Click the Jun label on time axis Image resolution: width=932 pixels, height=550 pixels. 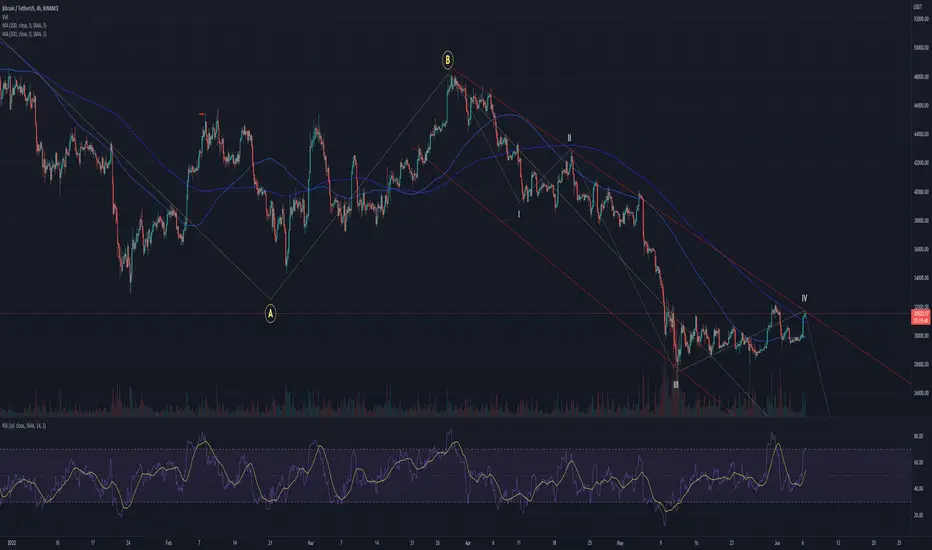pyautogui.click(x=777, y=543)
